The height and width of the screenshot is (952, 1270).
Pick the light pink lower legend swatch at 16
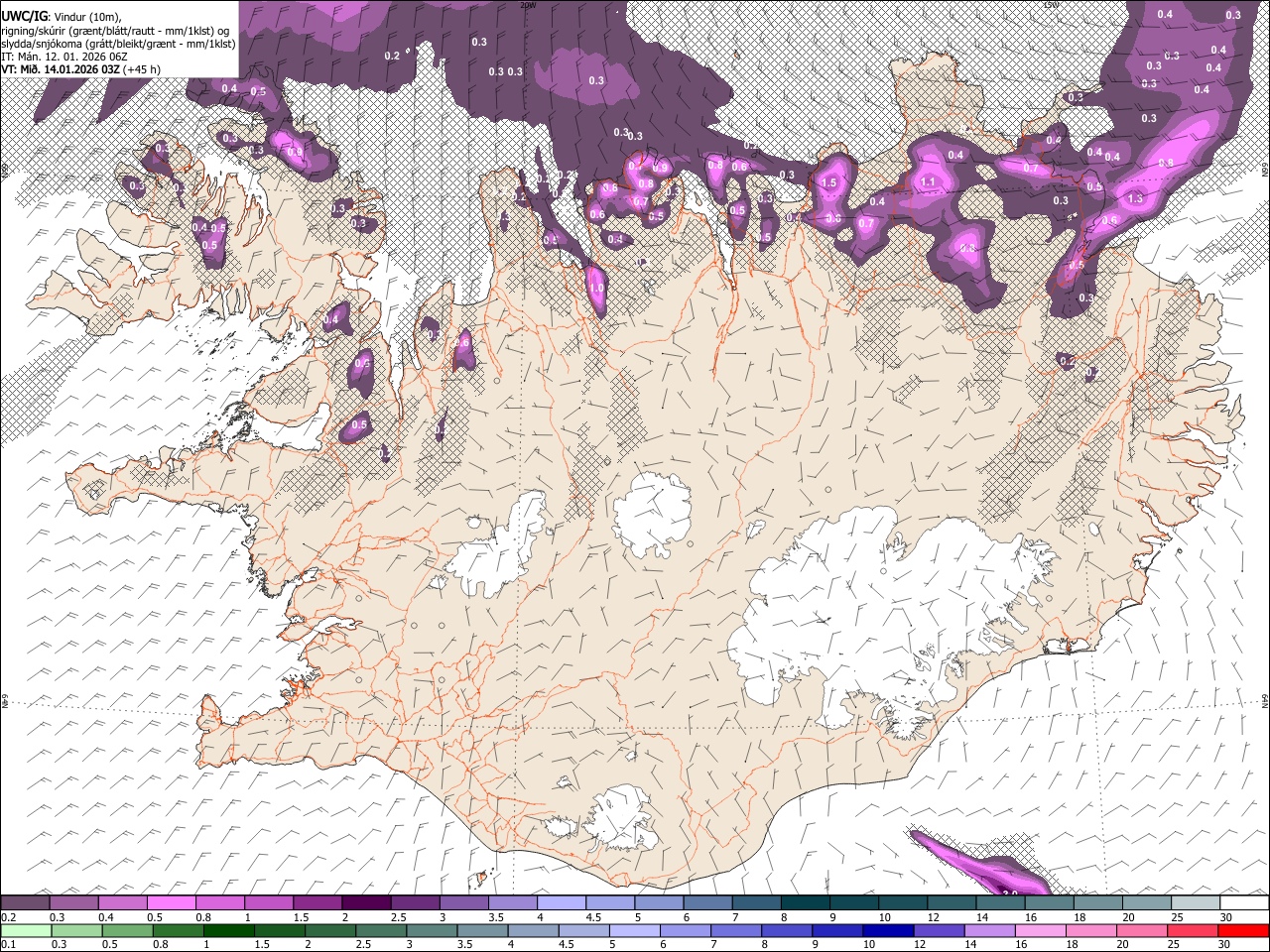click(x=1039, y=931)
